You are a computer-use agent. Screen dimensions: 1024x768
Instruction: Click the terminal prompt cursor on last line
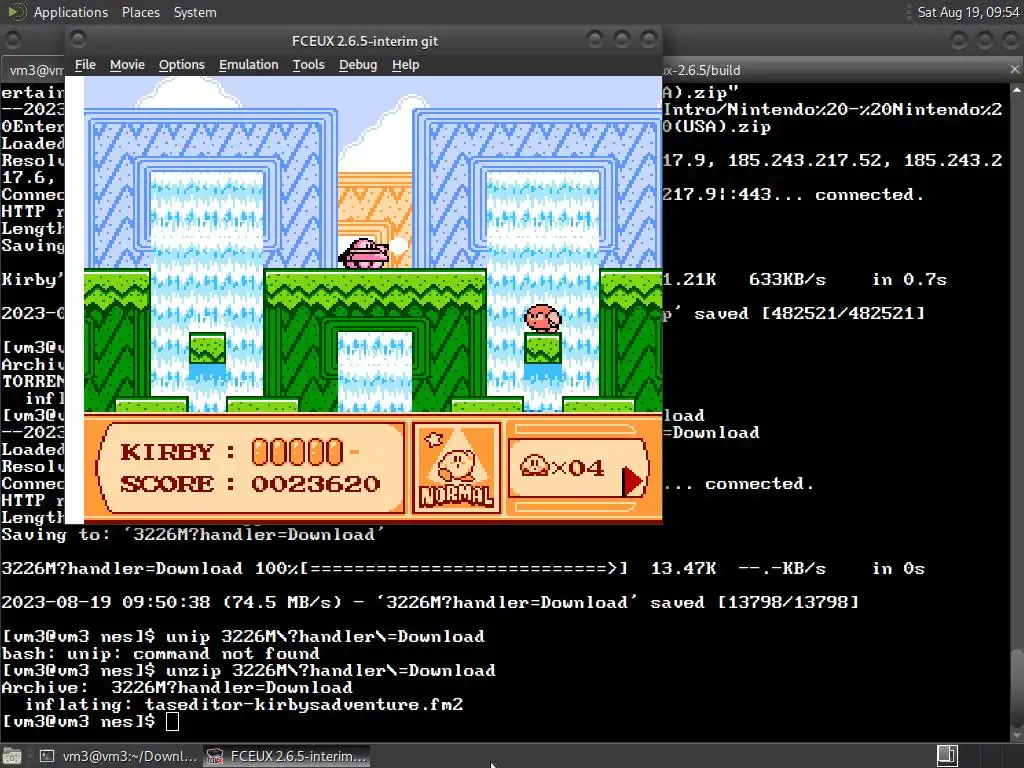(172, 721)
